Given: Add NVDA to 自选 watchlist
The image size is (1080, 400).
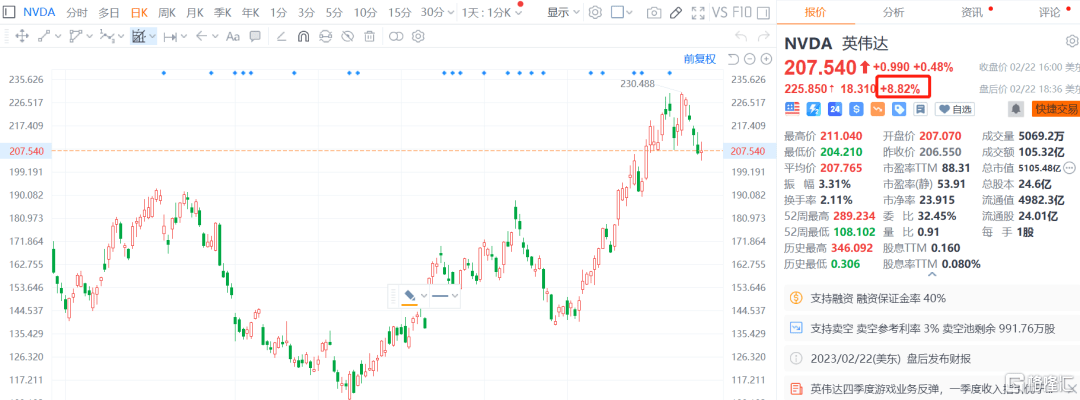Looking at the screenshot, I should [953, 108].
